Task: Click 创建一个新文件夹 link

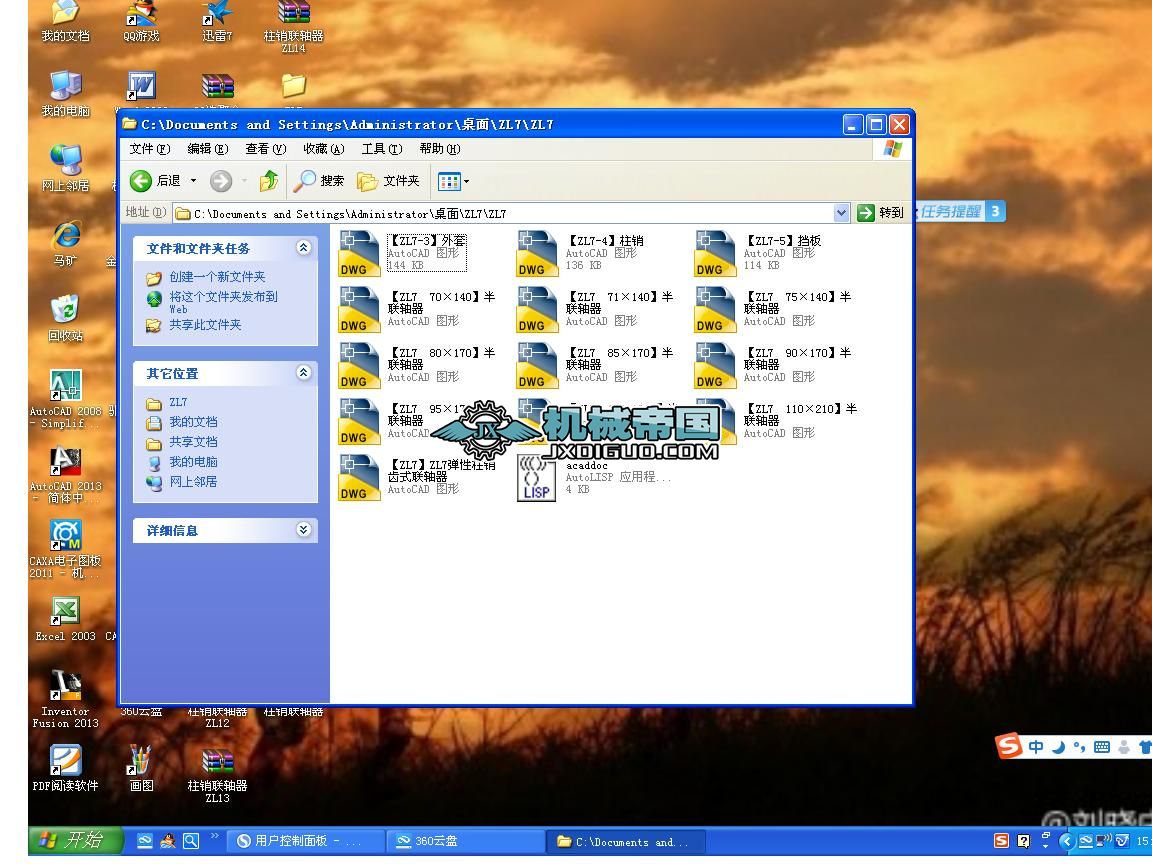Action: coord(217,277)
